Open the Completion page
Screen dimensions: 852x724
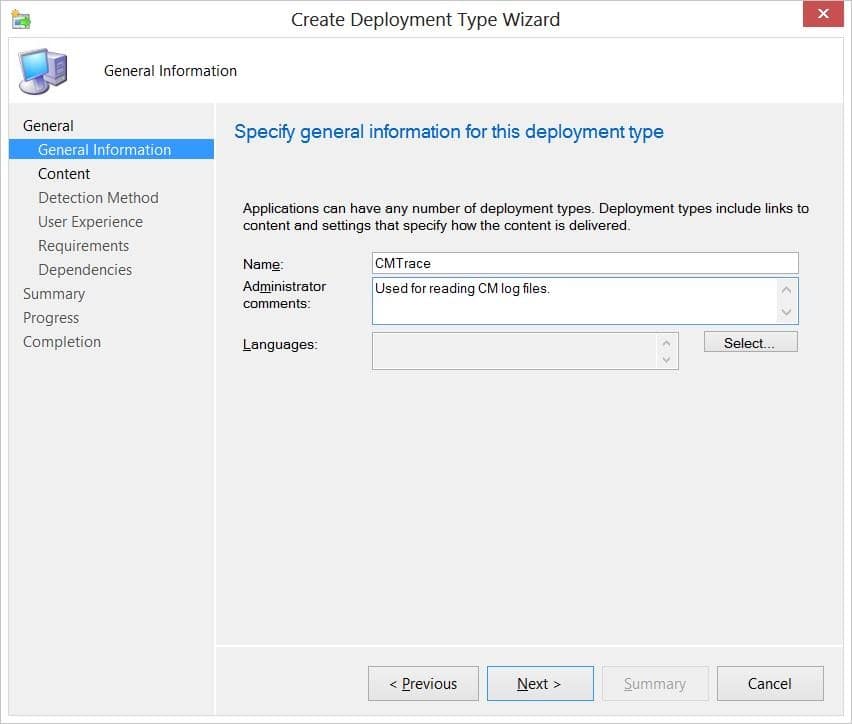61,341
